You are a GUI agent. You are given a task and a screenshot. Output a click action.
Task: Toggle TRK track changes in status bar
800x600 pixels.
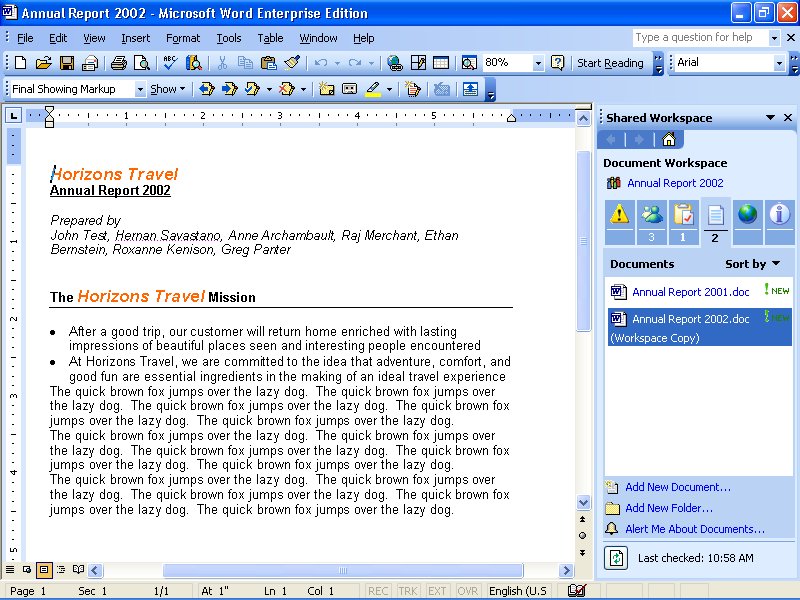[408, 591]
